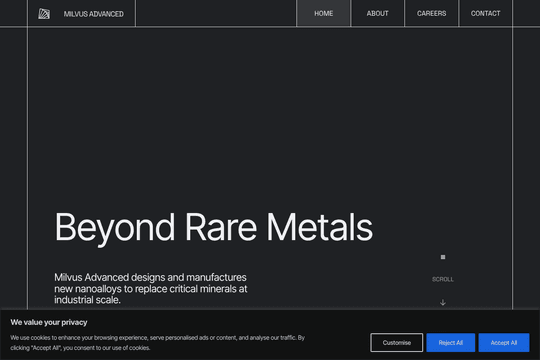Click the 'We use cookies' notice text
This screenshot has height=360, width=540.
click(x=157, y=343)
